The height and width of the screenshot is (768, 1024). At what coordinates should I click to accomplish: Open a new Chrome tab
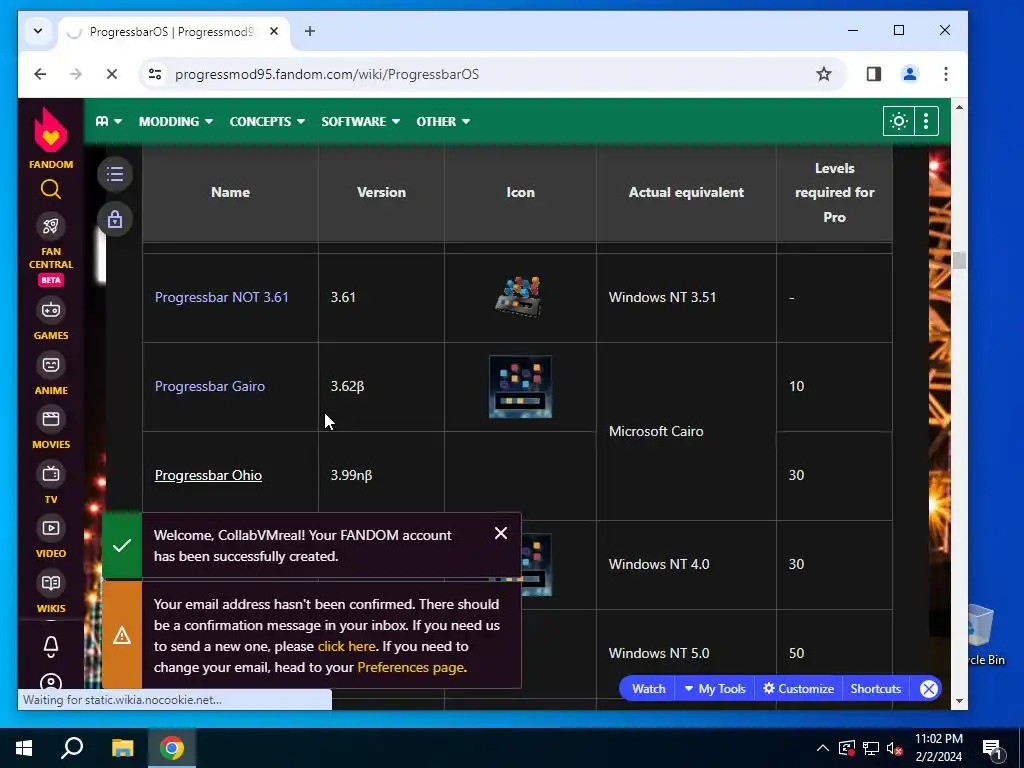[310, 31]
